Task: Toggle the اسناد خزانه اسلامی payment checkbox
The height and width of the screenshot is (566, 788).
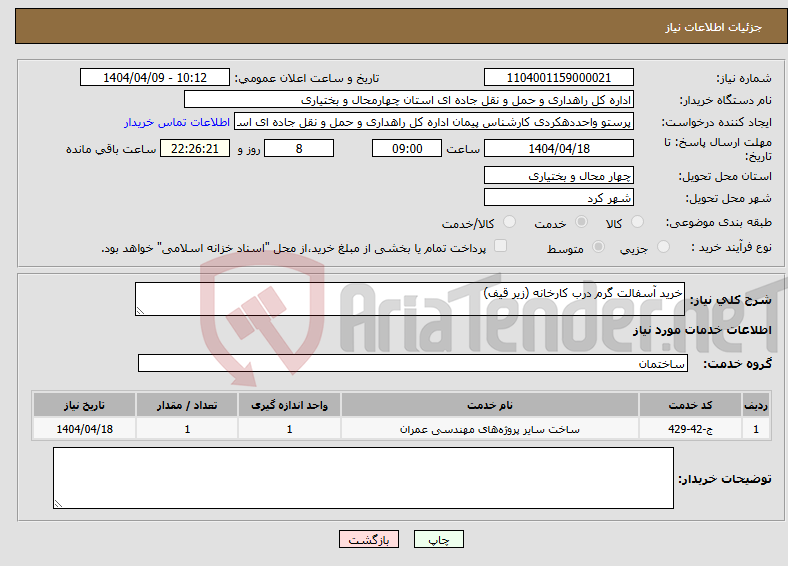Action: pyautogui.click(x=500, y=246)
